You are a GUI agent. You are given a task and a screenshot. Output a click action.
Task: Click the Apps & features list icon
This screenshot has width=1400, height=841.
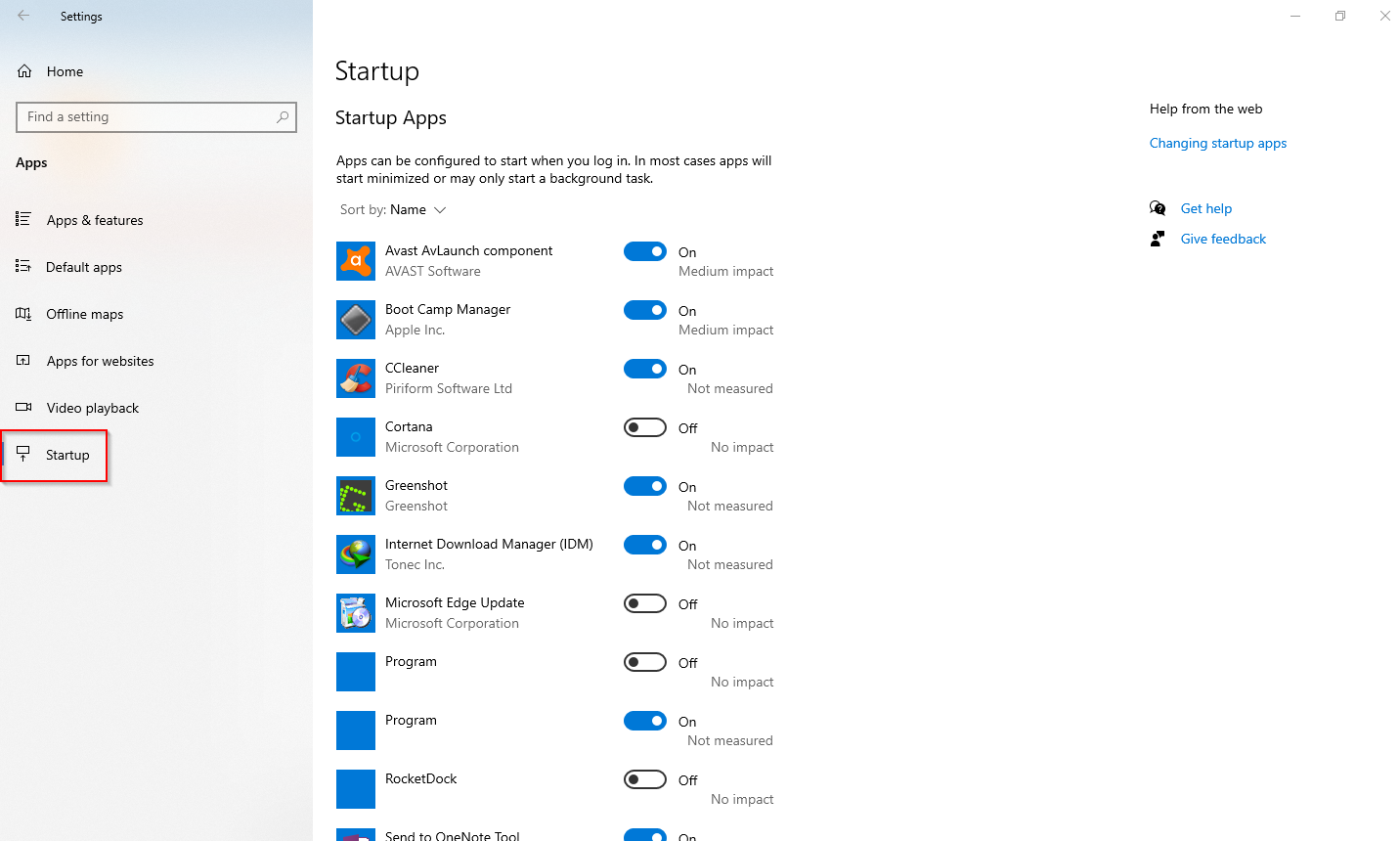click(x=23, y=219)
